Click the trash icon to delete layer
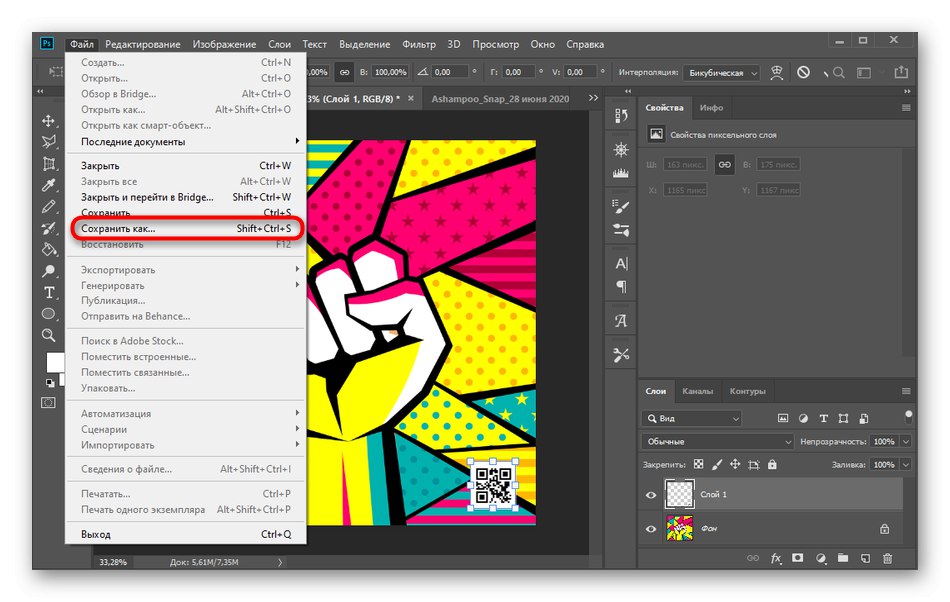This screenshot has height=602, width=950. pyautogui.click(x=887, y=558)
